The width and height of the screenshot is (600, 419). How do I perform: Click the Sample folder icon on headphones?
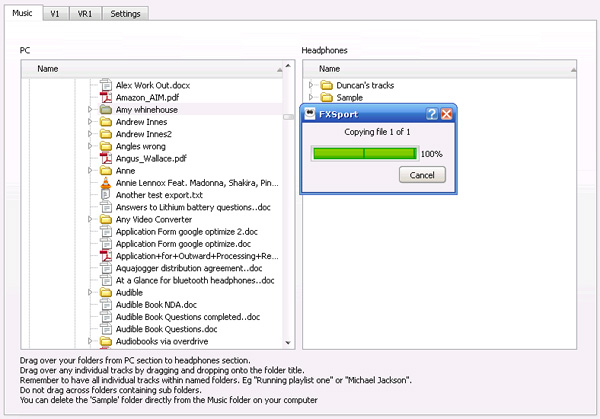click(x=326, y=98)
